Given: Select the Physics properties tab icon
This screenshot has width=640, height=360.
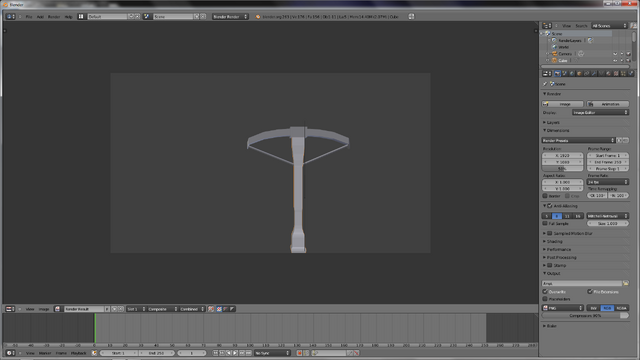Looking at the screenshot, I should (631, 73).
